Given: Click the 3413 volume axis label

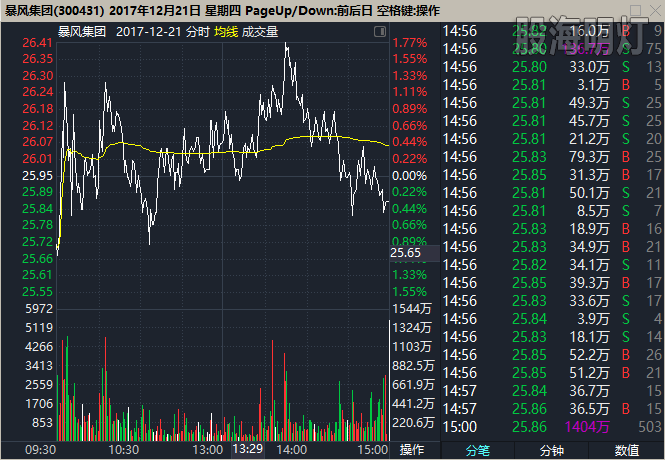Looking at the screenshot, I should click(39, 366).
